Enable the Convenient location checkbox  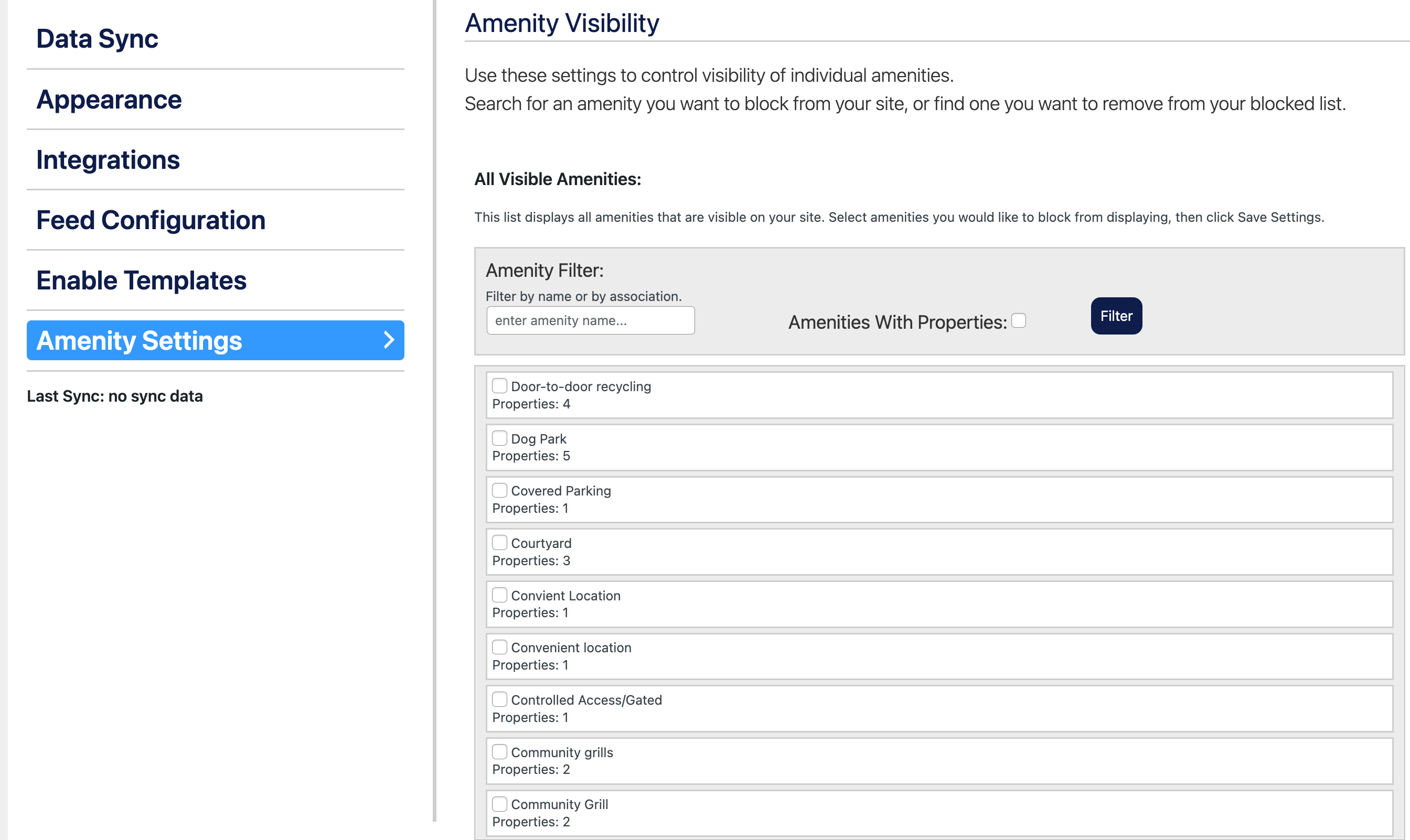499,647
